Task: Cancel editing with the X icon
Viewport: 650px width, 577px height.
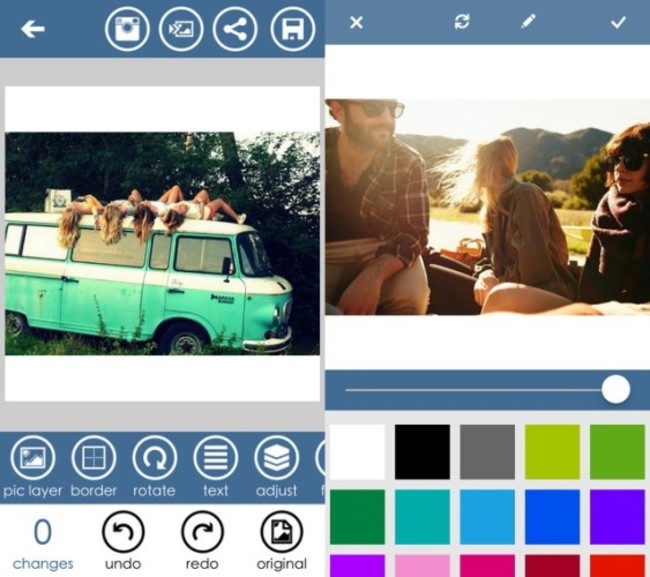Action: pos(356,22)
